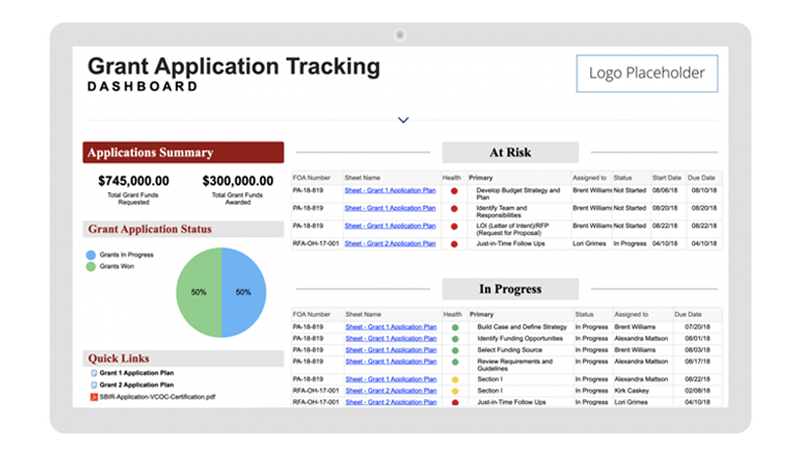Select the Grants Won legend swatch
800x450 pixels.
(91, 267)
